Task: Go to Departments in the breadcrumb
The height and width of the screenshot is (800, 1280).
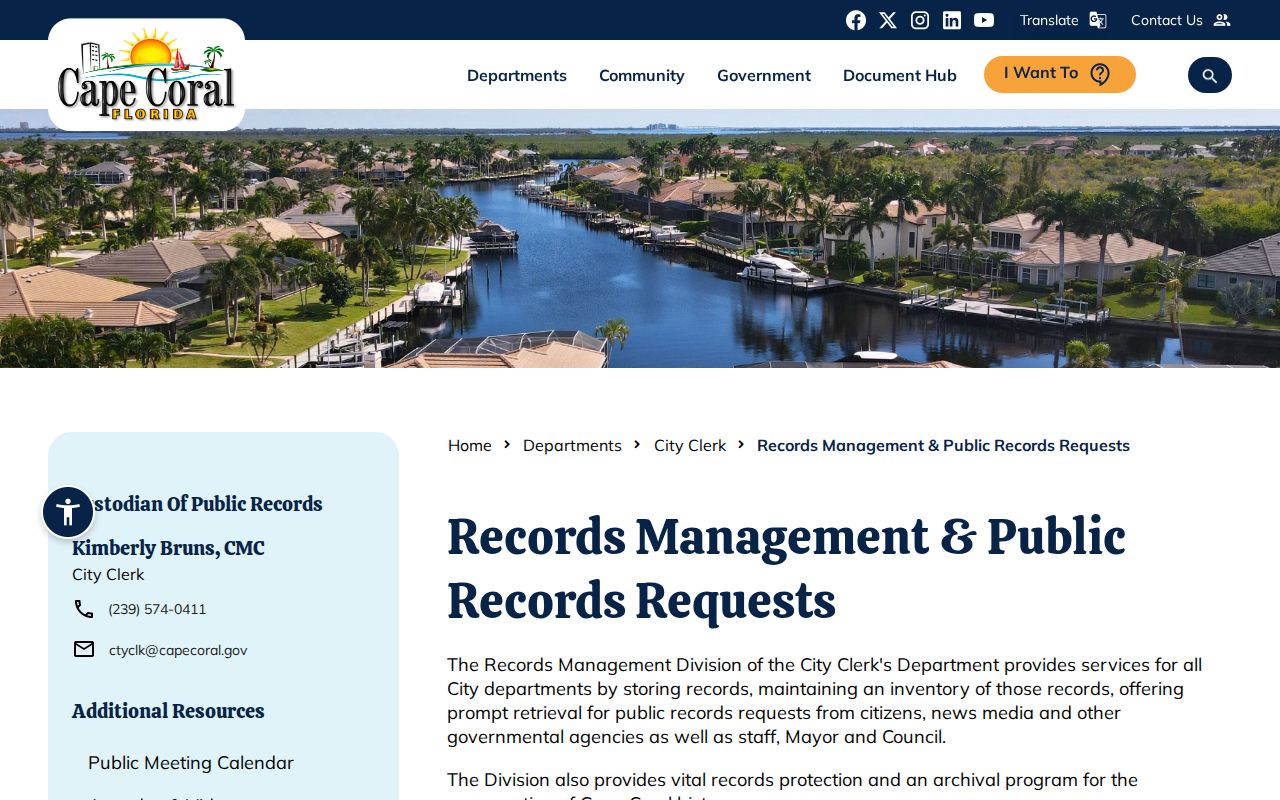Action: 572,445
